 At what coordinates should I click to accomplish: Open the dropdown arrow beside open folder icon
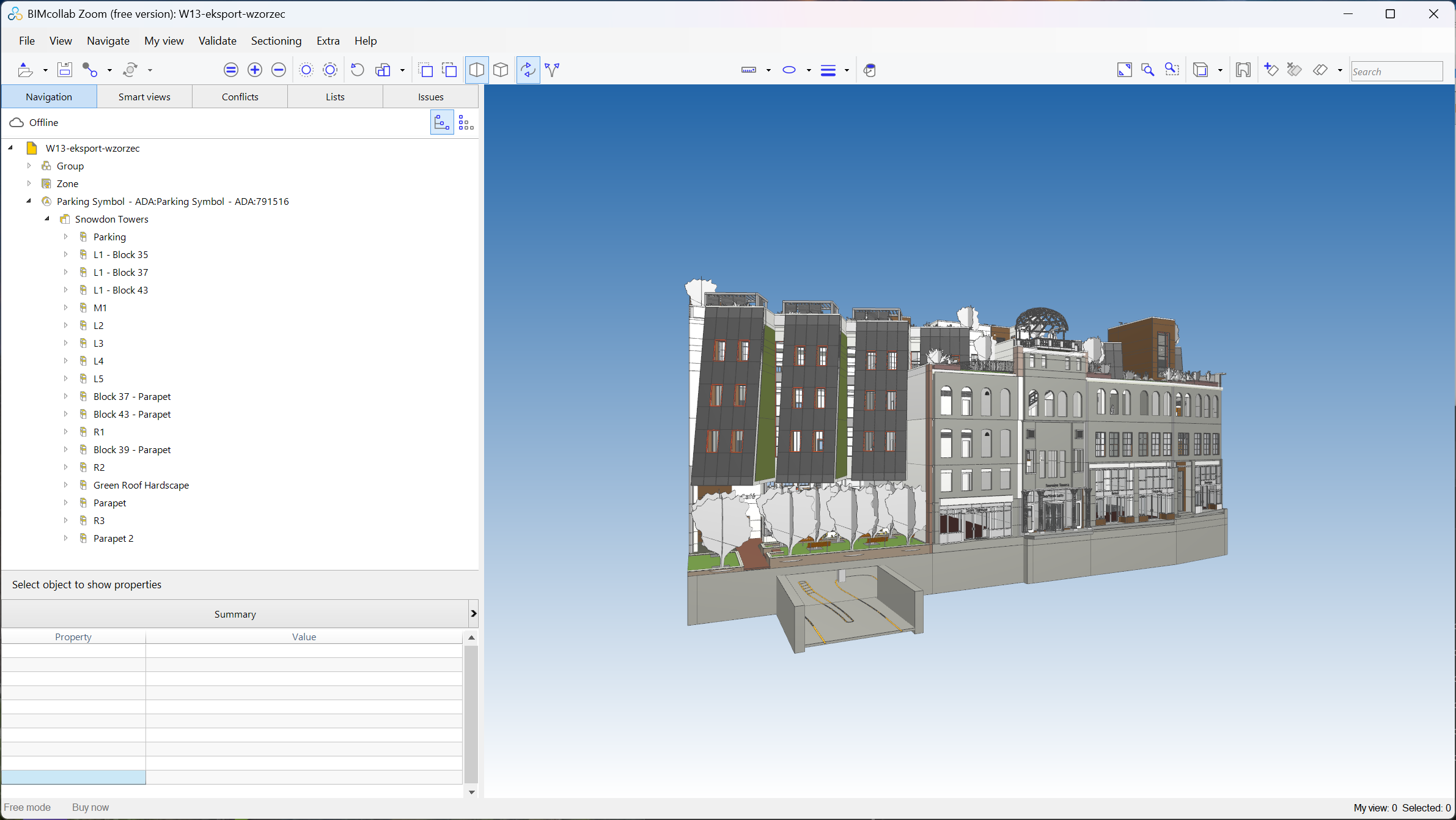pos(45,71)
